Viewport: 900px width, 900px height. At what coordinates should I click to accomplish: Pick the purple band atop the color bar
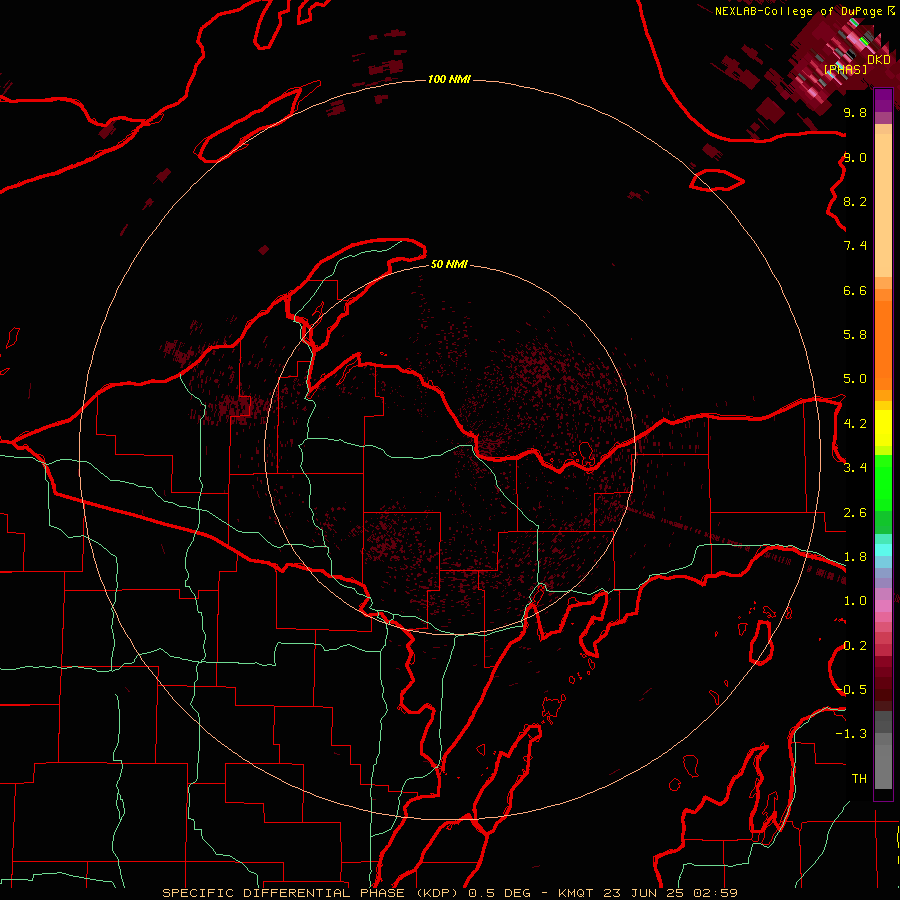883,101
